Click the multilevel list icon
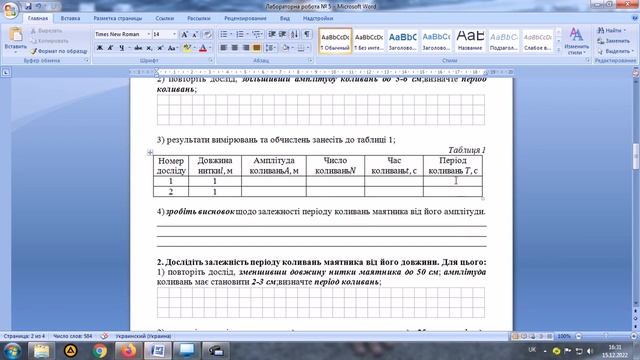The width and height of the screenshot is (640, 360). click(x=256, y=35)
